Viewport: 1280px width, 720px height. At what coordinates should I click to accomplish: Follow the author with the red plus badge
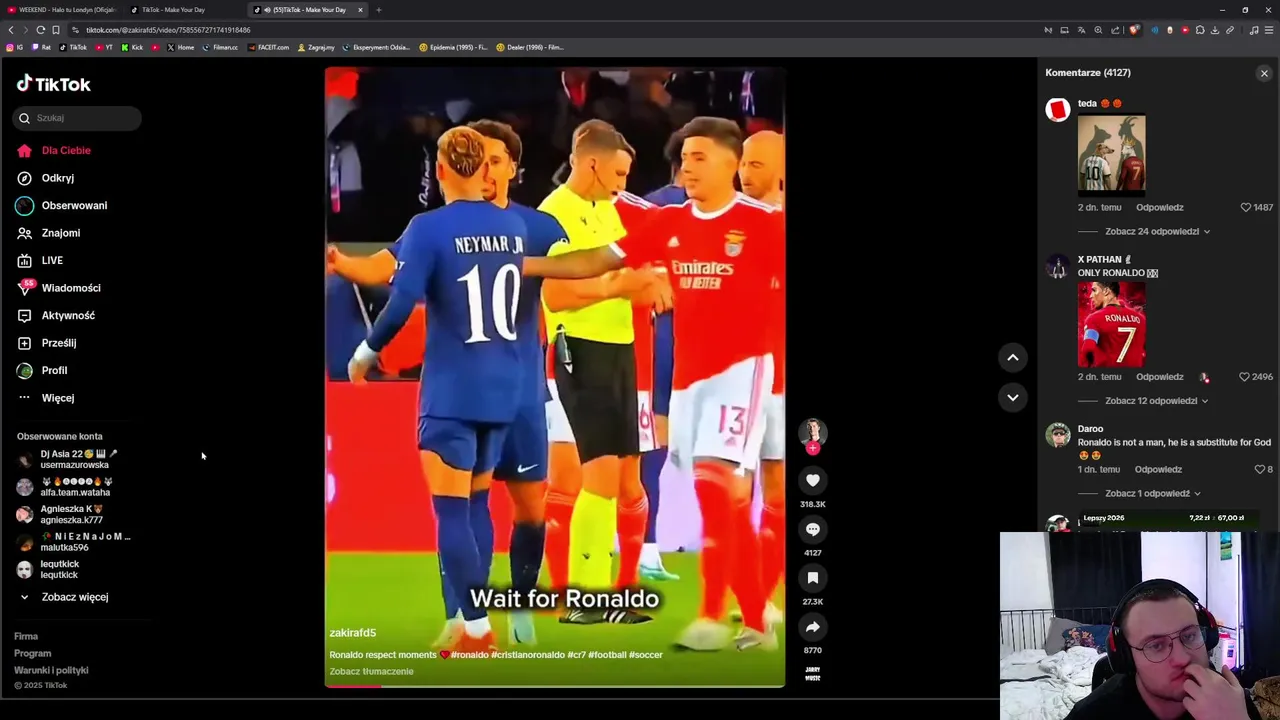[813, 448]
